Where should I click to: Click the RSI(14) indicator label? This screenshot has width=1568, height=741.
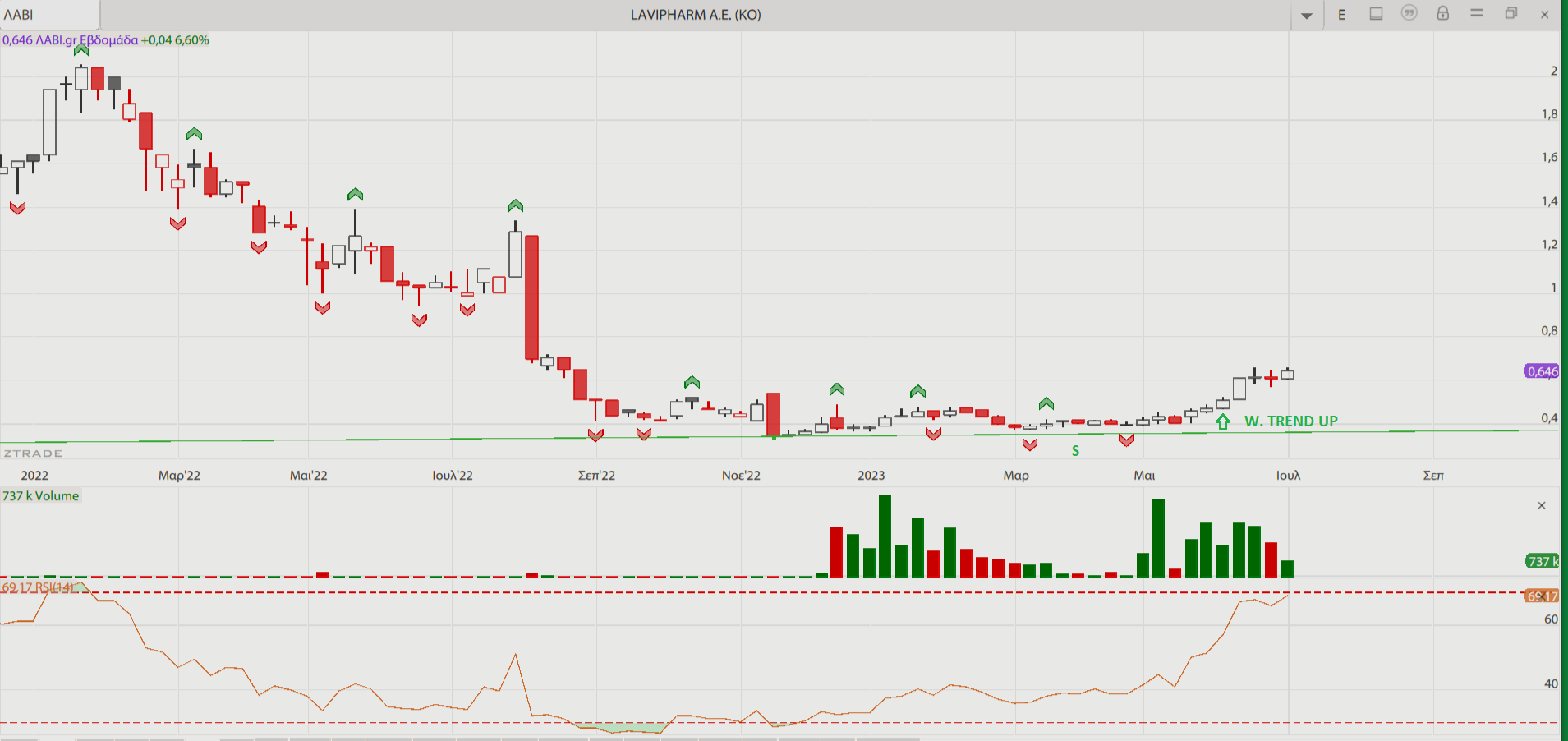coord(39,587)
